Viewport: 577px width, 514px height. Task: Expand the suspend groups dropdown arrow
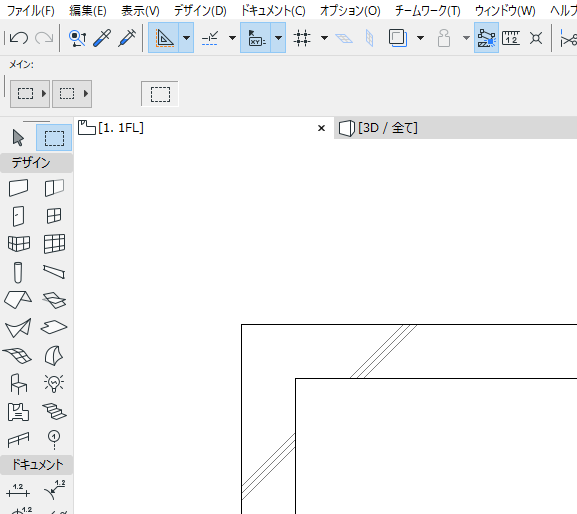coord(466,38)
